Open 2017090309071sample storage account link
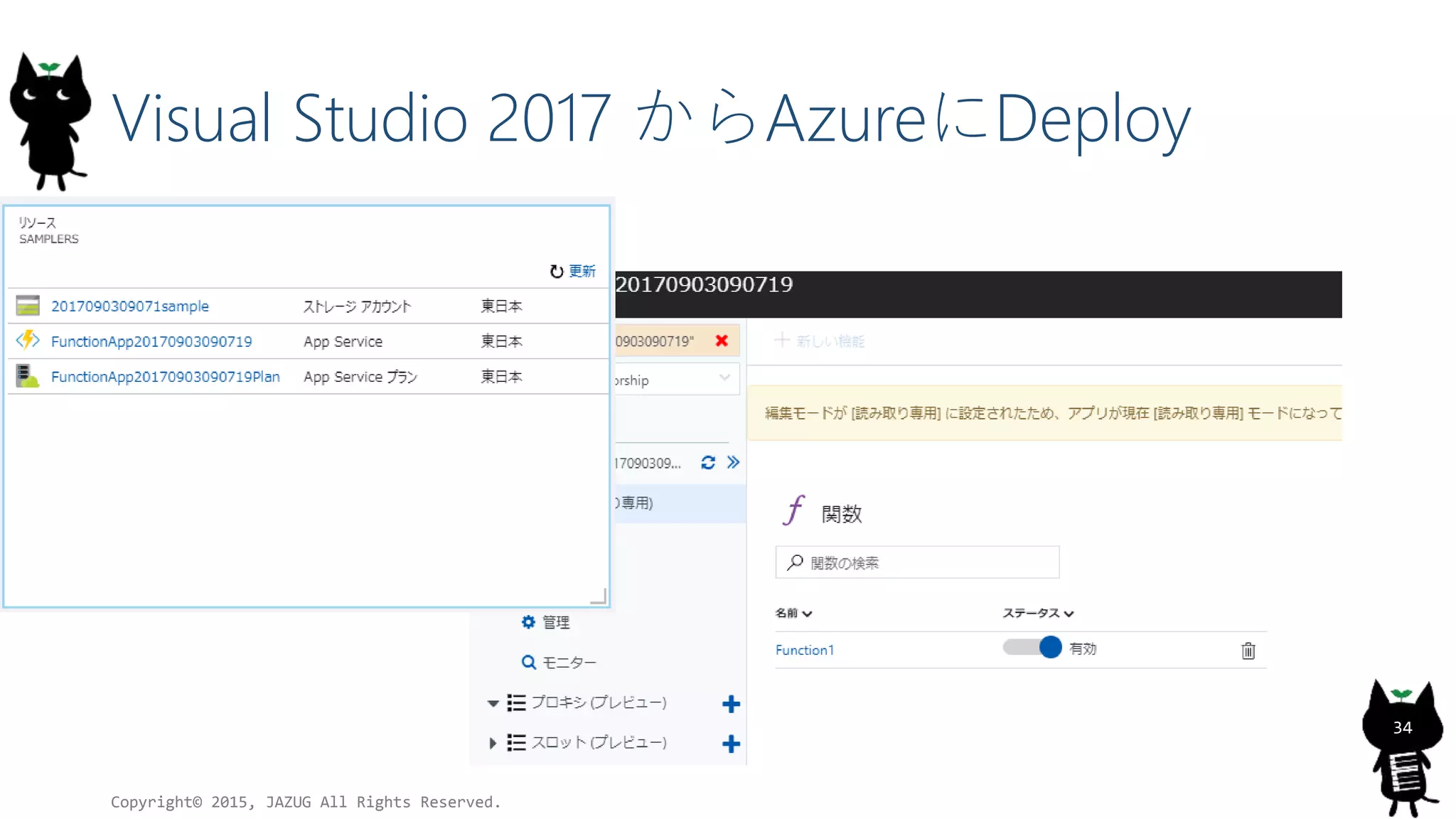Viewport: 1456px width, 819px height. [x=130, y=306]
